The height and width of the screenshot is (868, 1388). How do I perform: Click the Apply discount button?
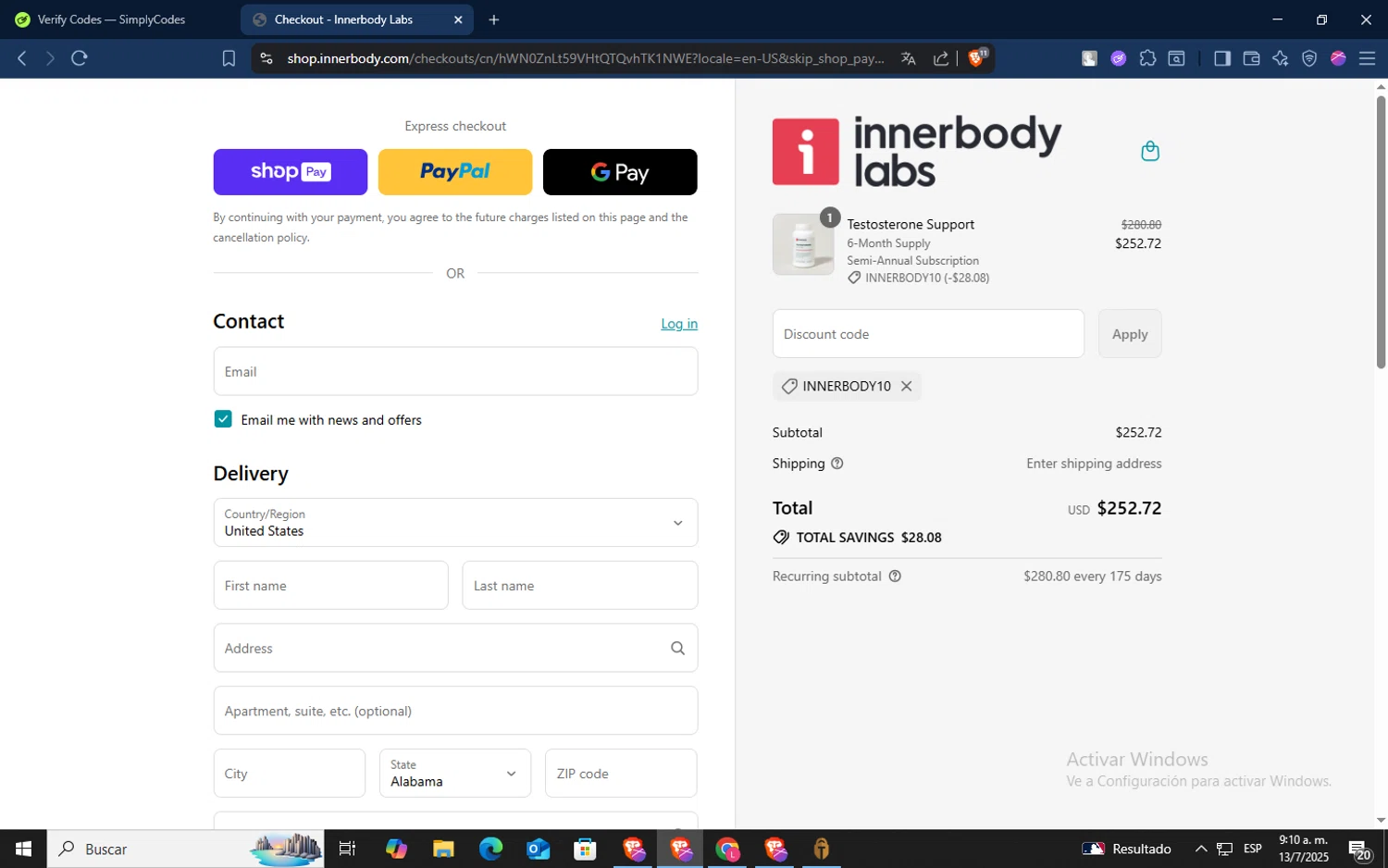[x=1130, y=334]
